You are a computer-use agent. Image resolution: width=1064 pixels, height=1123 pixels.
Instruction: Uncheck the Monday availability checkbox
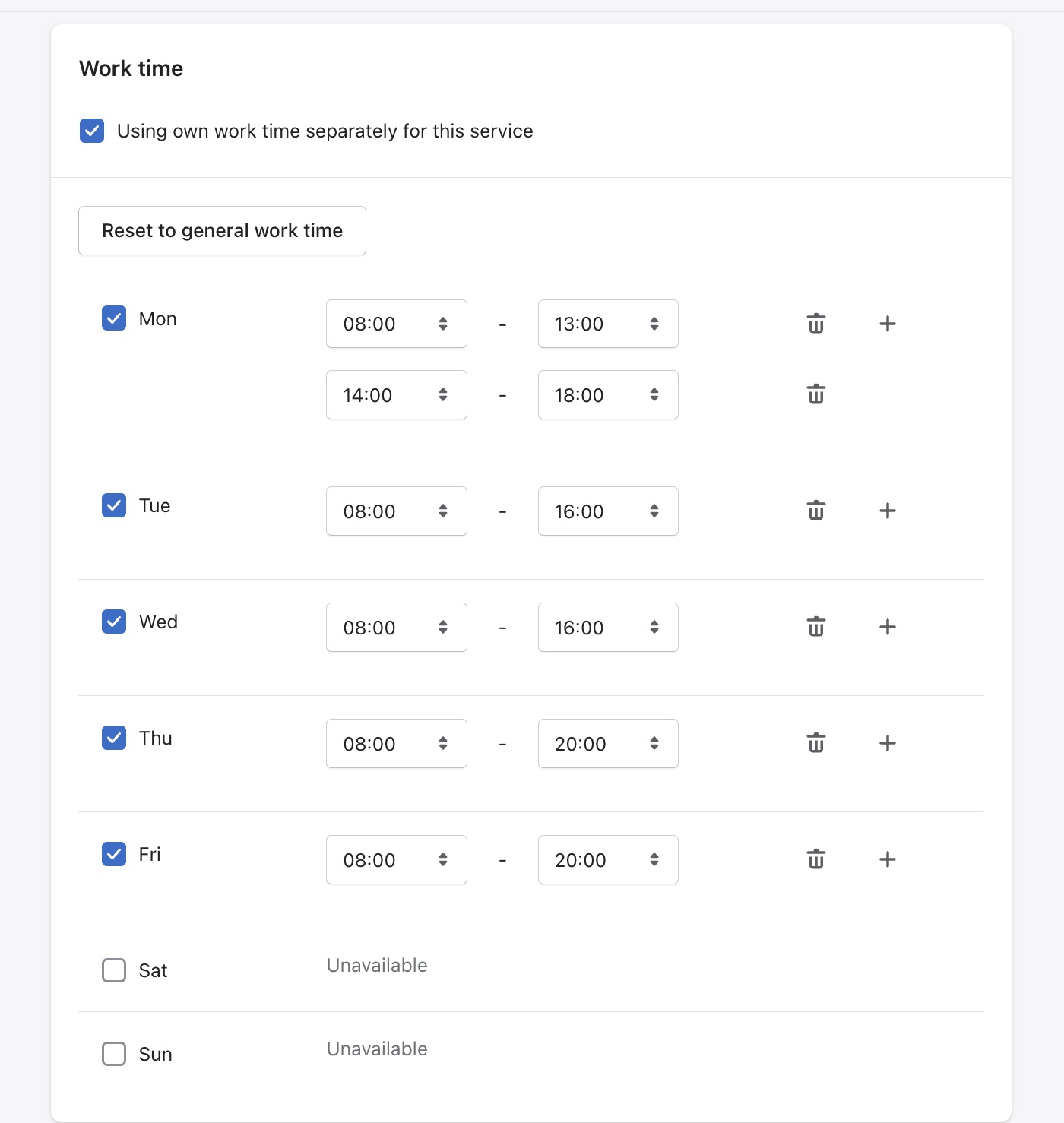click(x=113, y=318)
